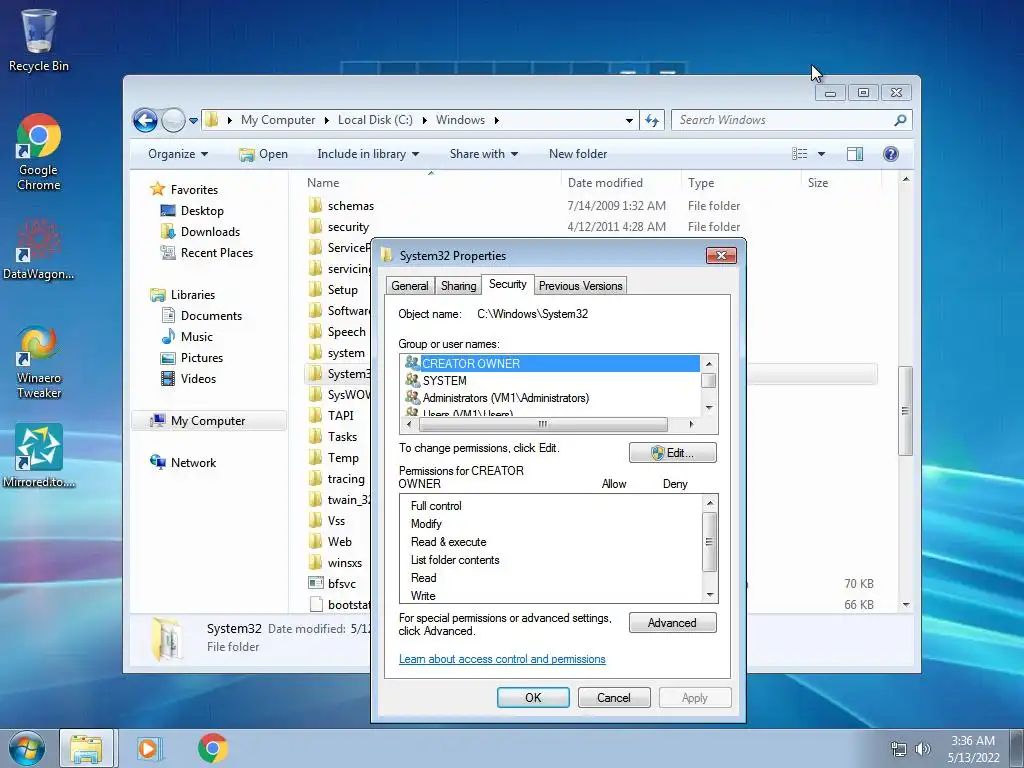This screenshot has width=1024, height=768.
Task: Open the network tray icon
Action: (899, 750)
